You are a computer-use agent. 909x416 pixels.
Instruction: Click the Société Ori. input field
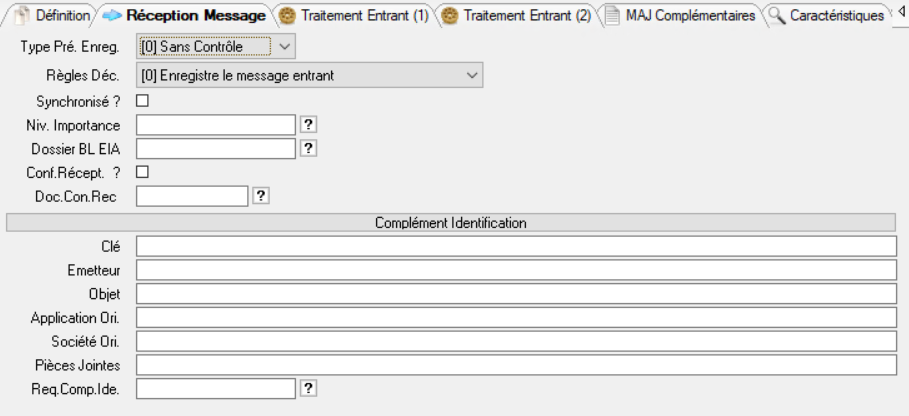tap(516, 341)
